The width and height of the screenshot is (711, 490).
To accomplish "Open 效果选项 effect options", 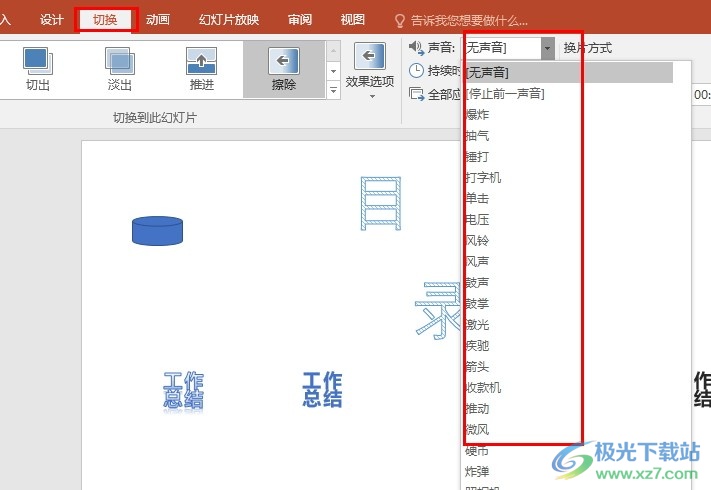I will [x=370, y=70].
